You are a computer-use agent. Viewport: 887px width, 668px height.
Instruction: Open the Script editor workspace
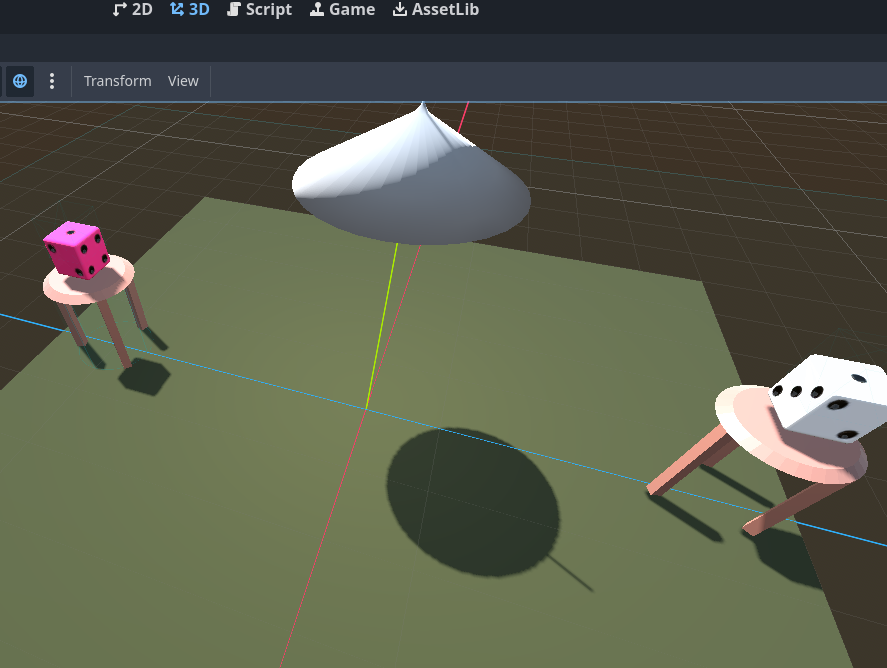click(x=260, y=10)
